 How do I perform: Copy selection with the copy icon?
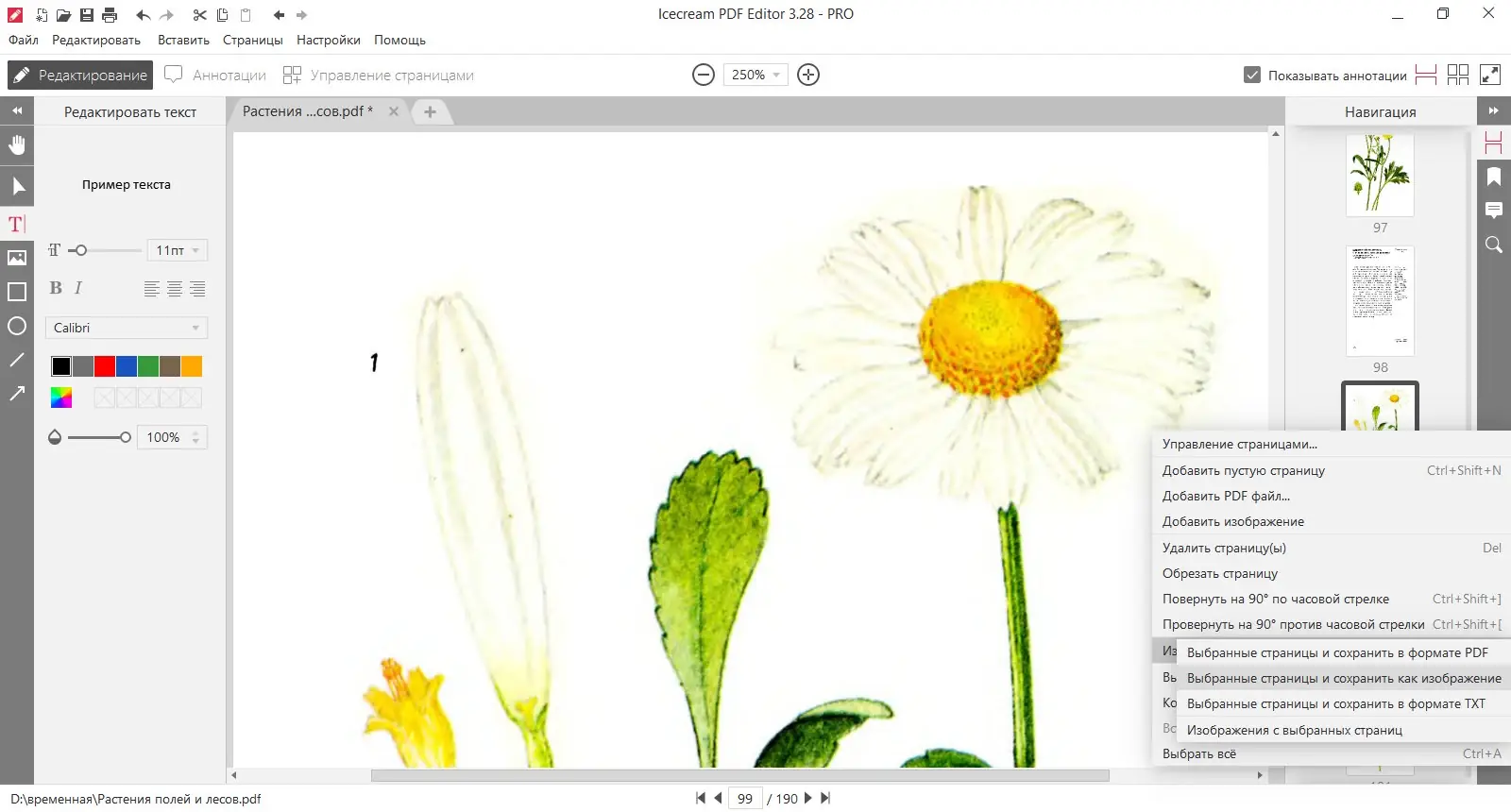(x=223, y=15)
